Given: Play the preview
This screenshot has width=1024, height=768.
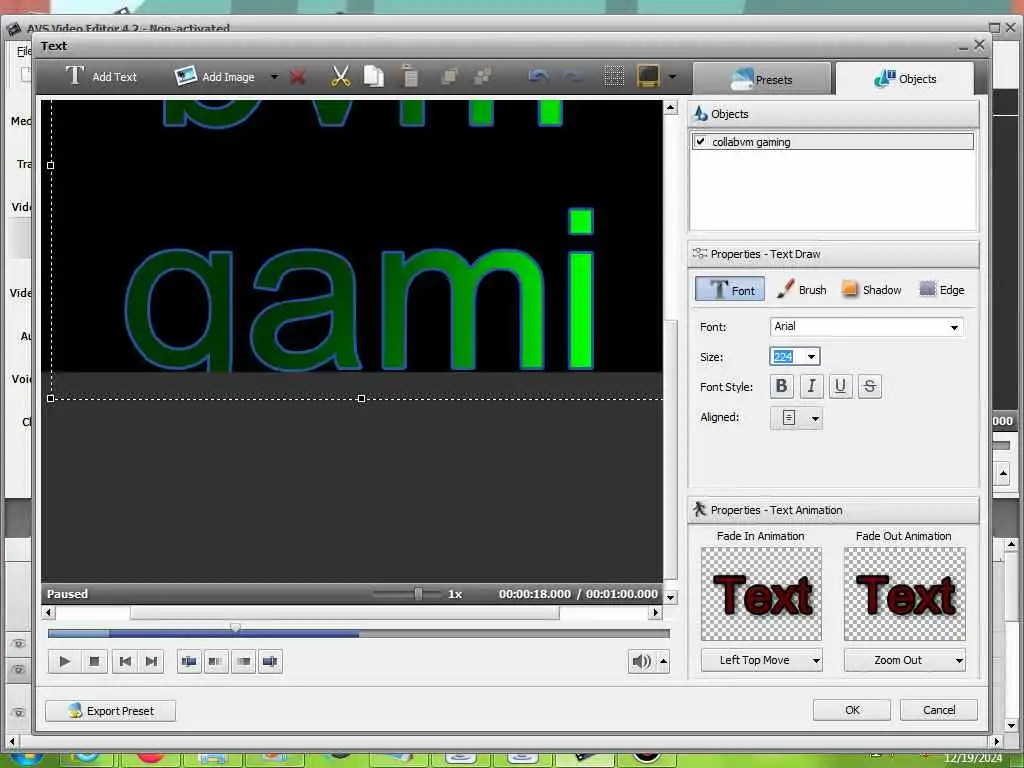Looking at the screenshot, I should [65, 662].
